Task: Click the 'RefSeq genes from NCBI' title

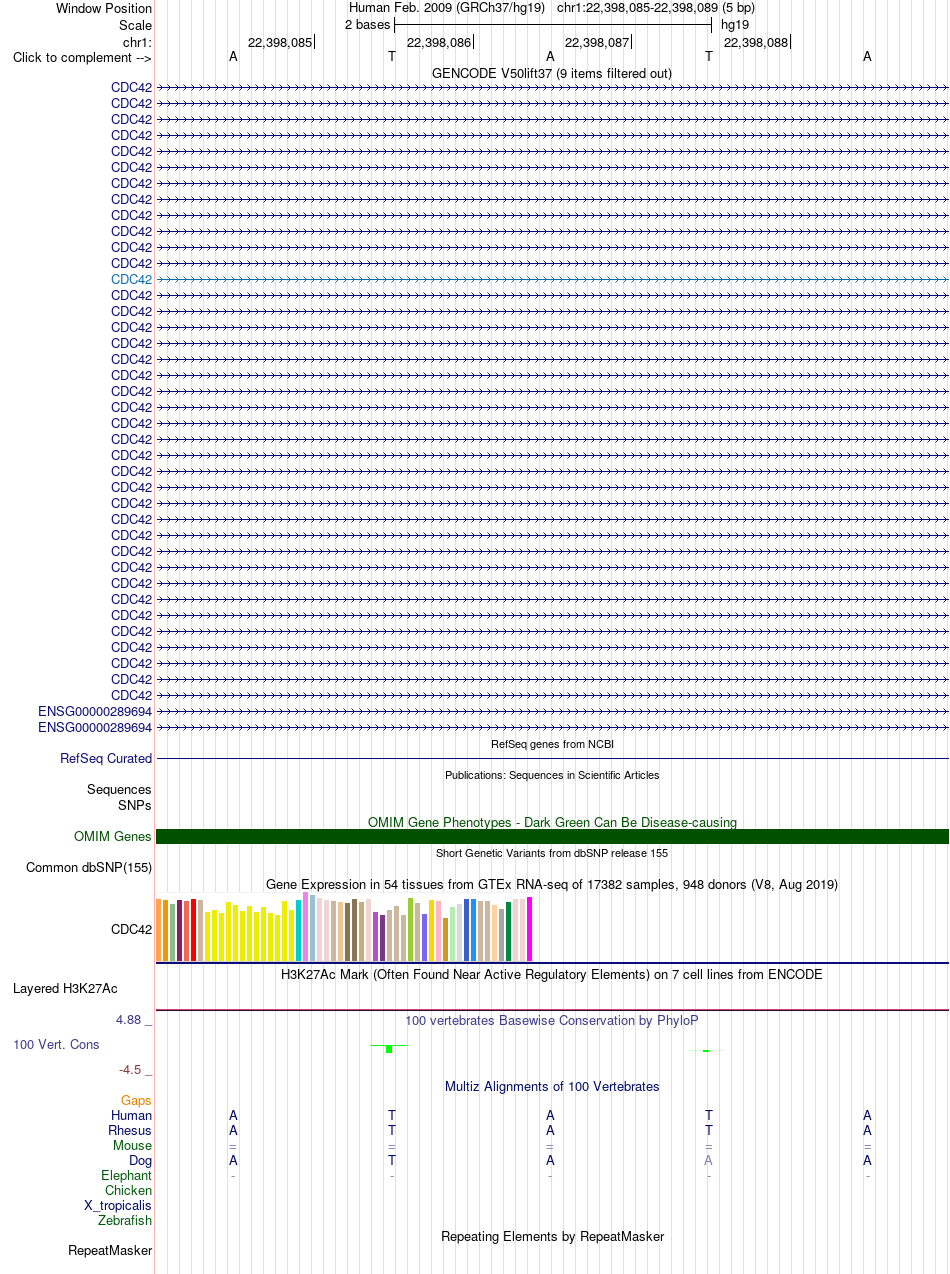Action: click(552, 744)
